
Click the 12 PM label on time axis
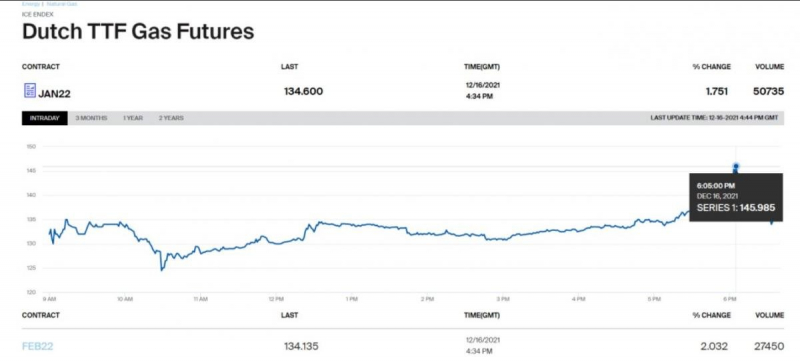276,299
